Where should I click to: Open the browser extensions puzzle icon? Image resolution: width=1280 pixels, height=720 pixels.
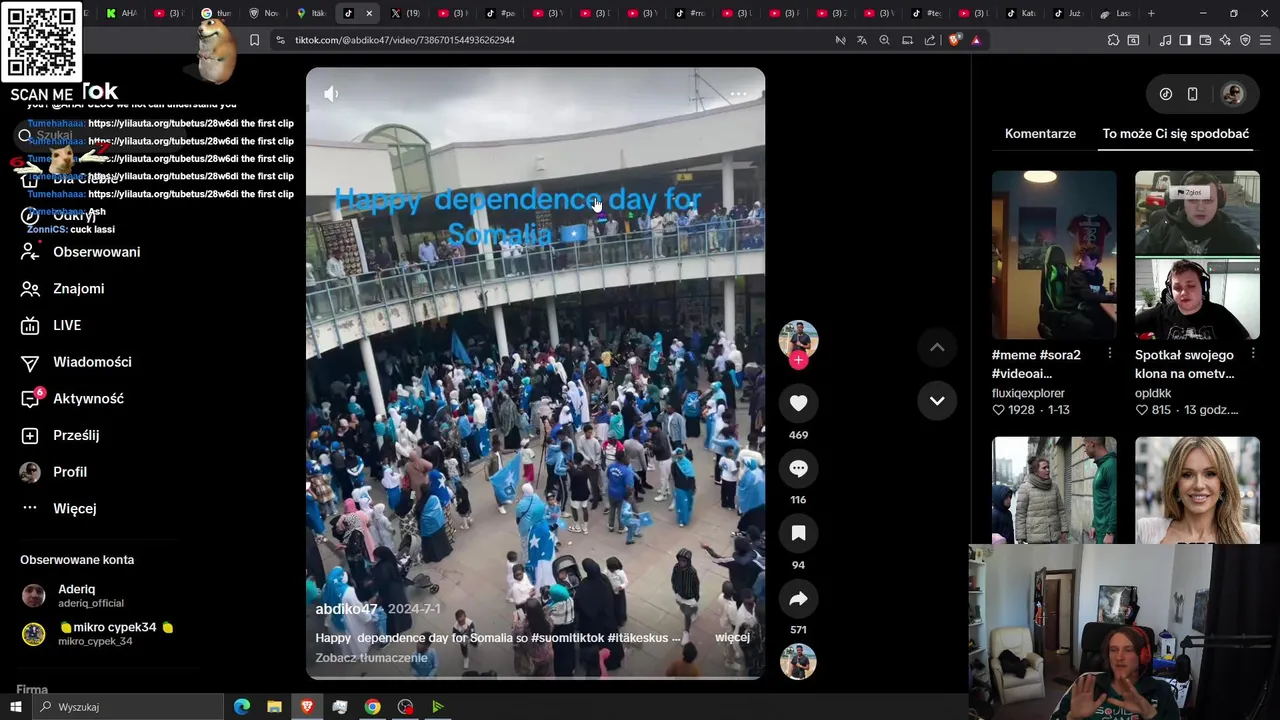[x=1113, y=40]
